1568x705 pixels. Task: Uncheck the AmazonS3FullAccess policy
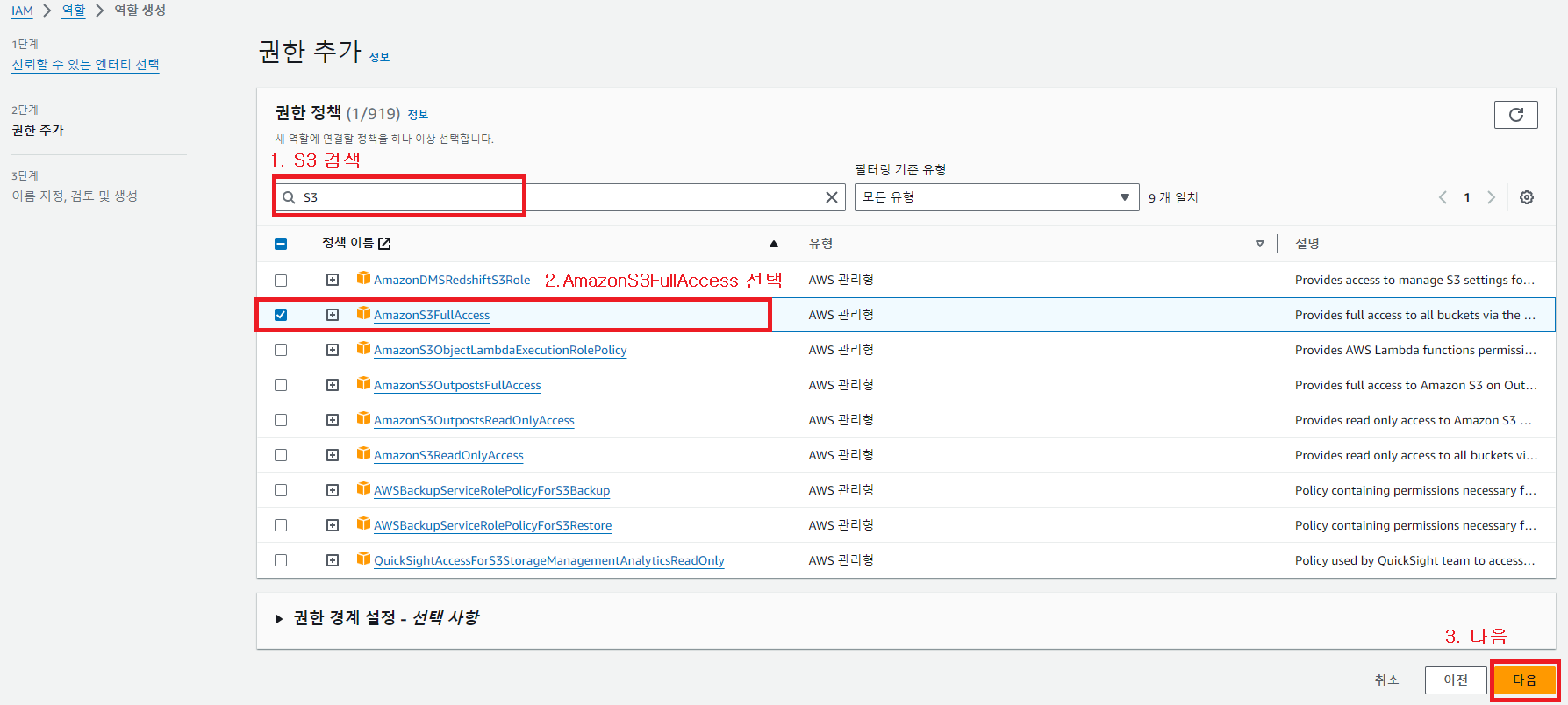tap(281, 315)
